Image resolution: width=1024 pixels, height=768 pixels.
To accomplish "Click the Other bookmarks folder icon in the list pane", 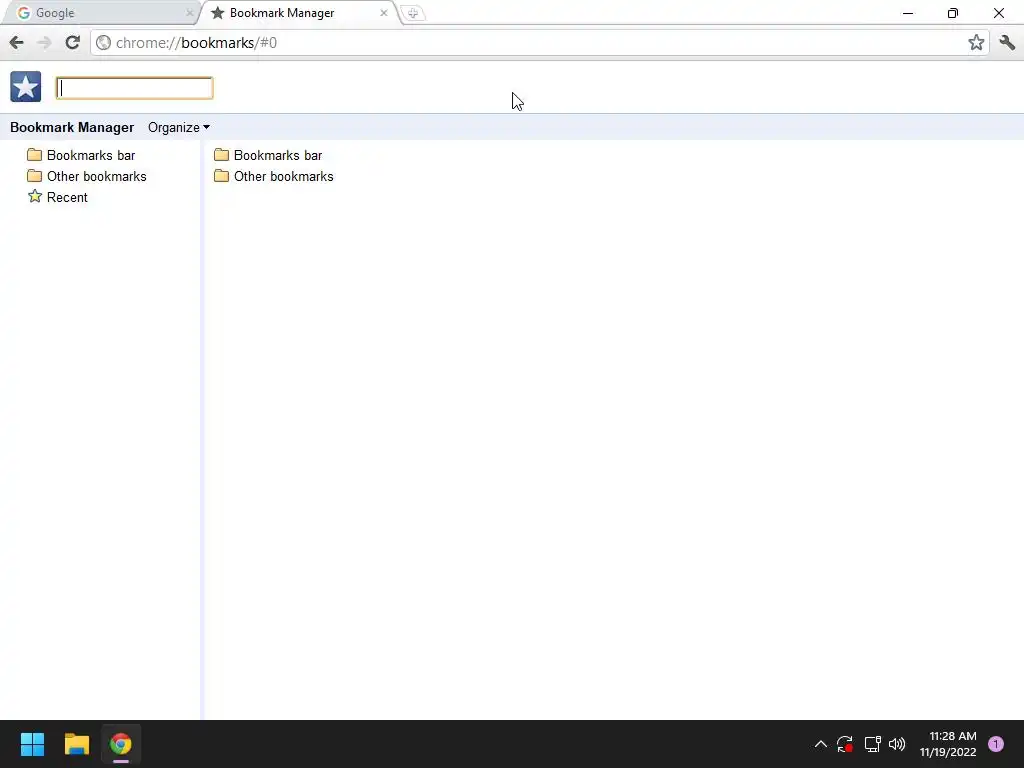I will coord(221,176).
